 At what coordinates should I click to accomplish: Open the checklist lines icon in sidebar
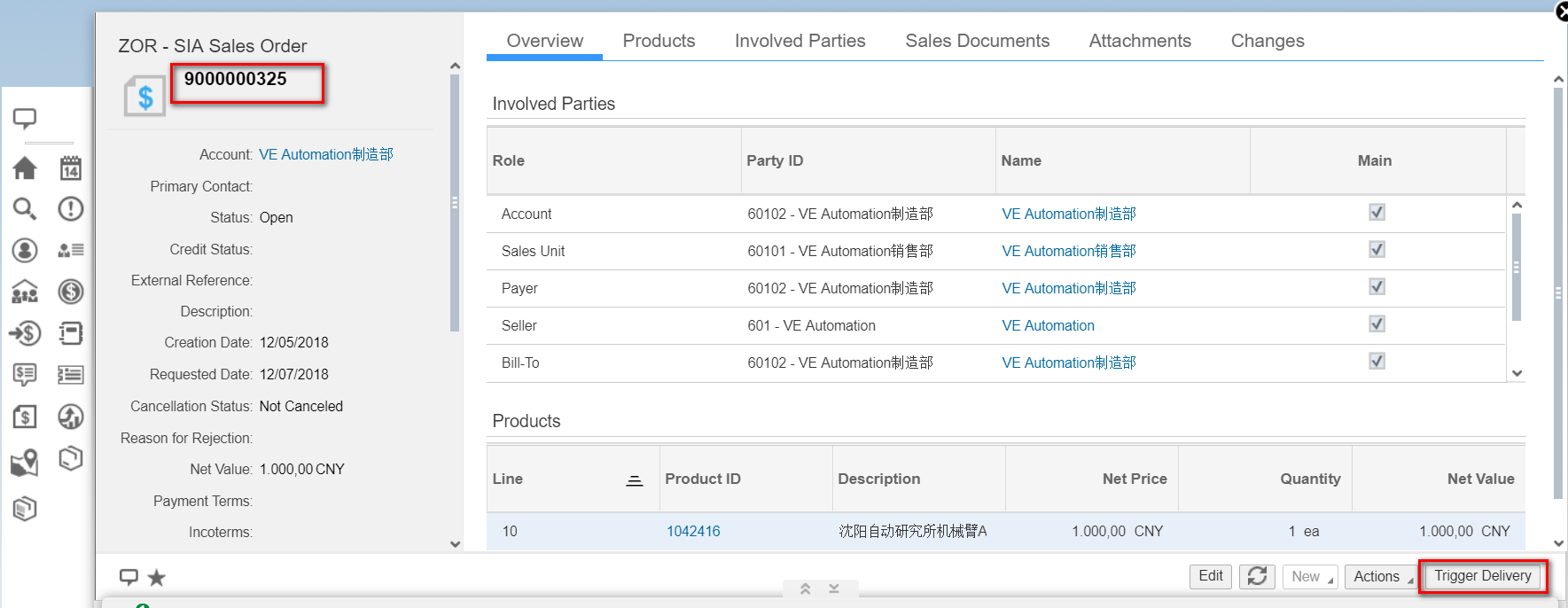[71, 375]
